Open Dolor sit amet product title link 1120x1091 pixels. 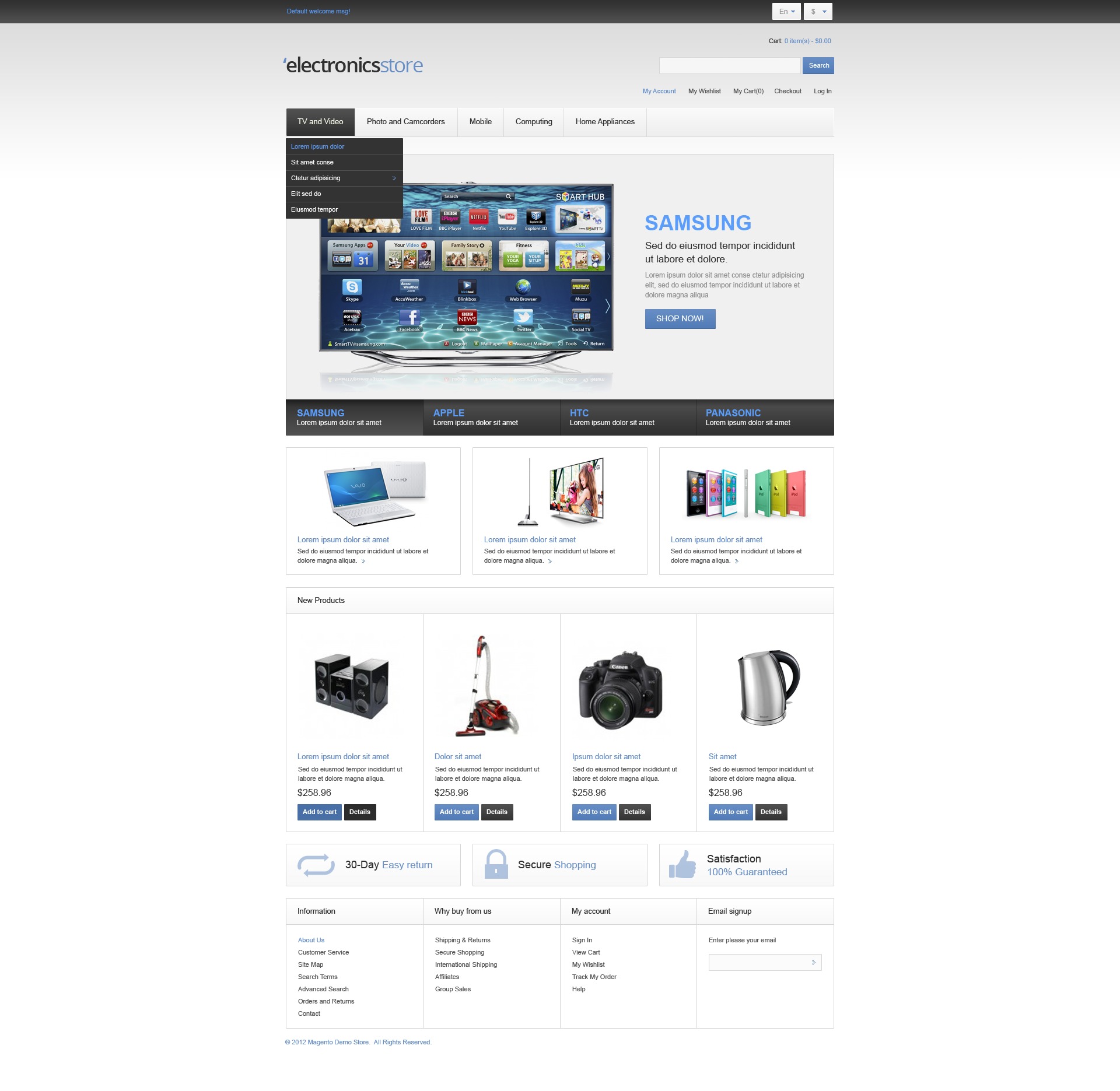tap(458, 757)
